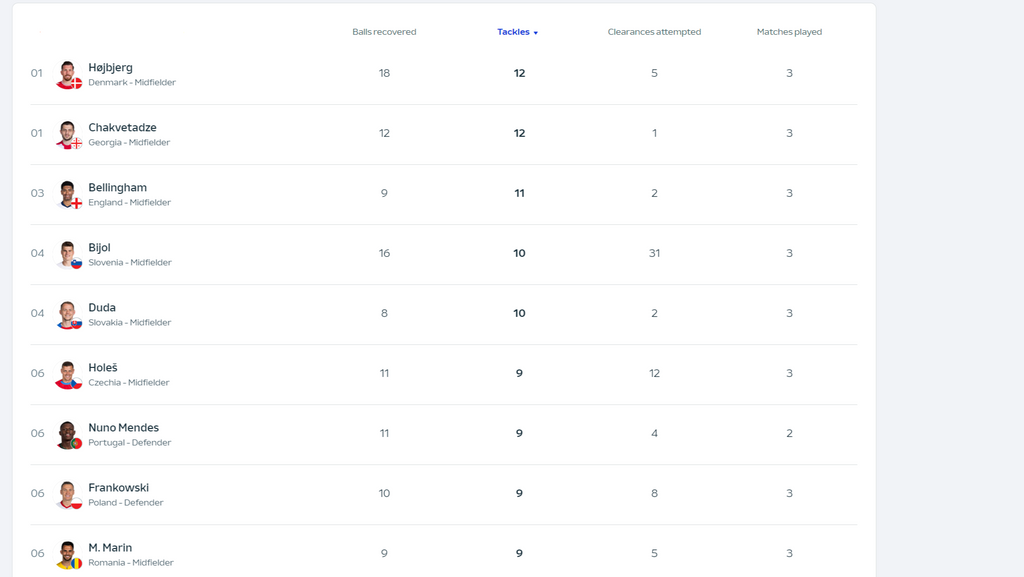Click Højbjerg's player avatar with Denmark flag
Viewport: 1024px width, 577px height.
coord(68,75)
